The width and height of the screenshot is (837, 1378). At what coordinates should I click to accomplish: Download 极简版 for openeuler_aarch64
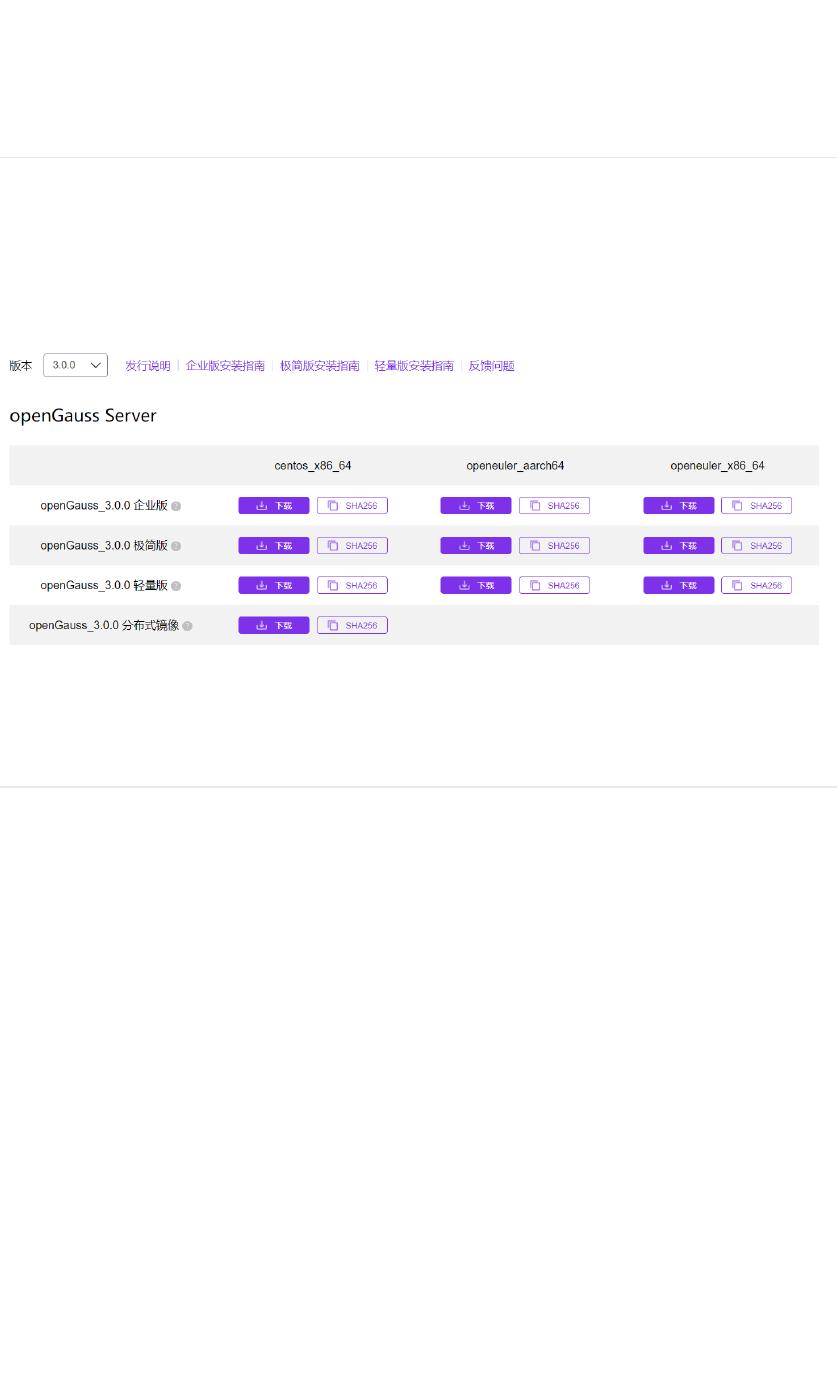(x=476, y=546)
